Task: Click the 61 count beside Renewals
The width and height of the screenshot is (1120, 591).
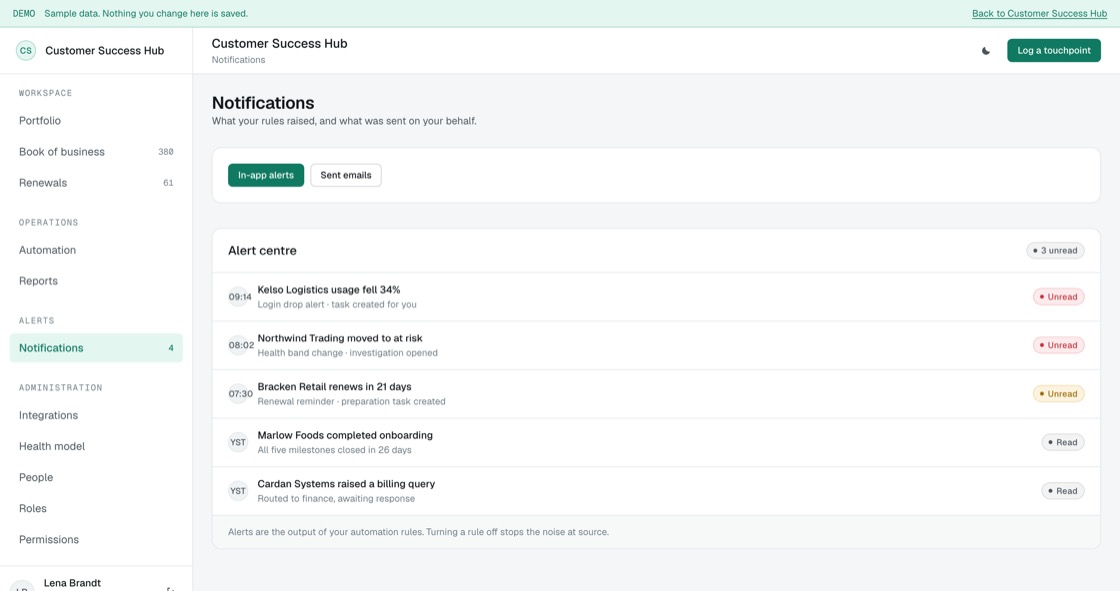Action: pyautogui.click(x=168, y=183)
